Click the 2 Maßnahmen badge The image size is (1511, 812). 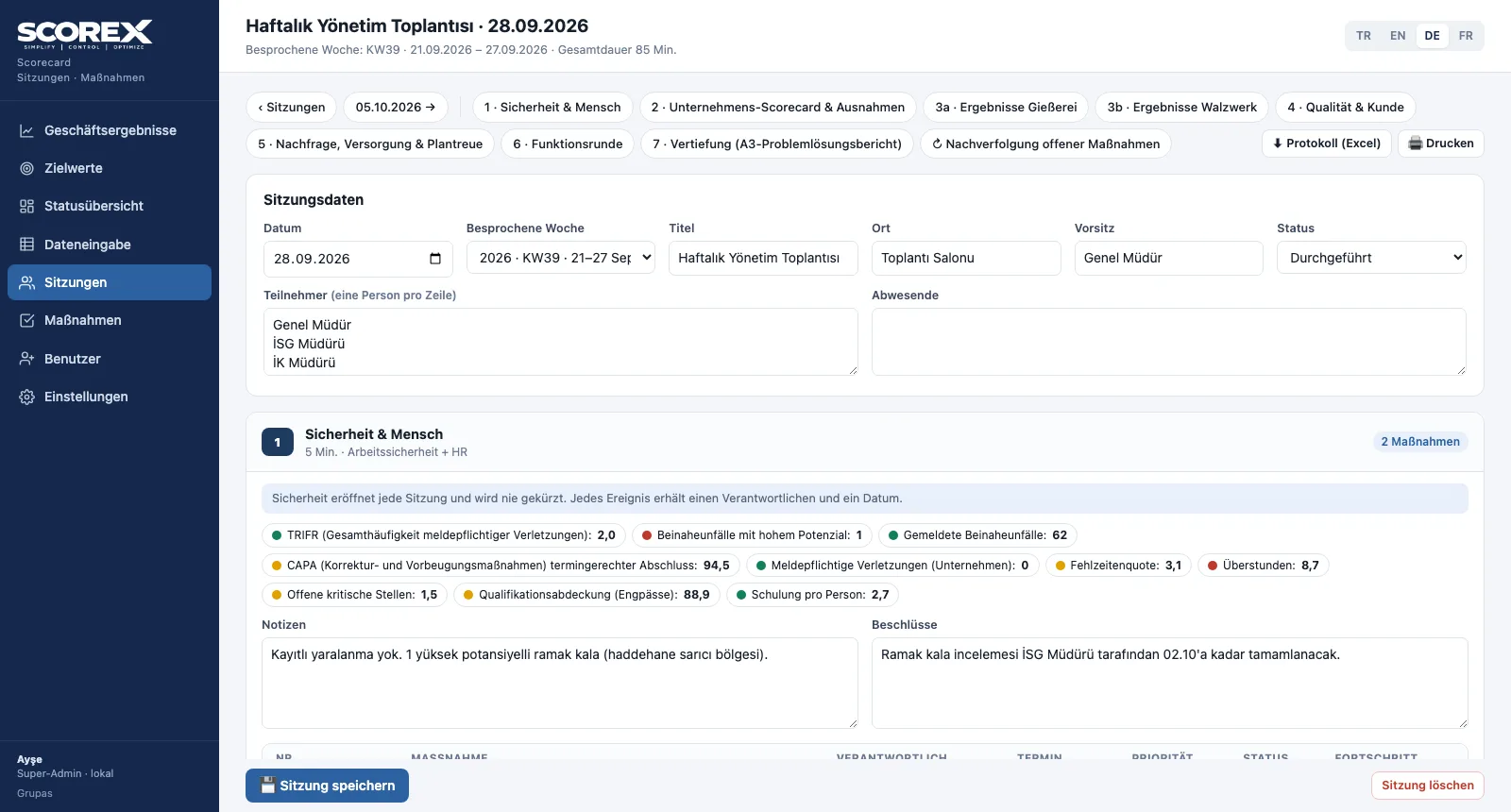coord(1420,442)
